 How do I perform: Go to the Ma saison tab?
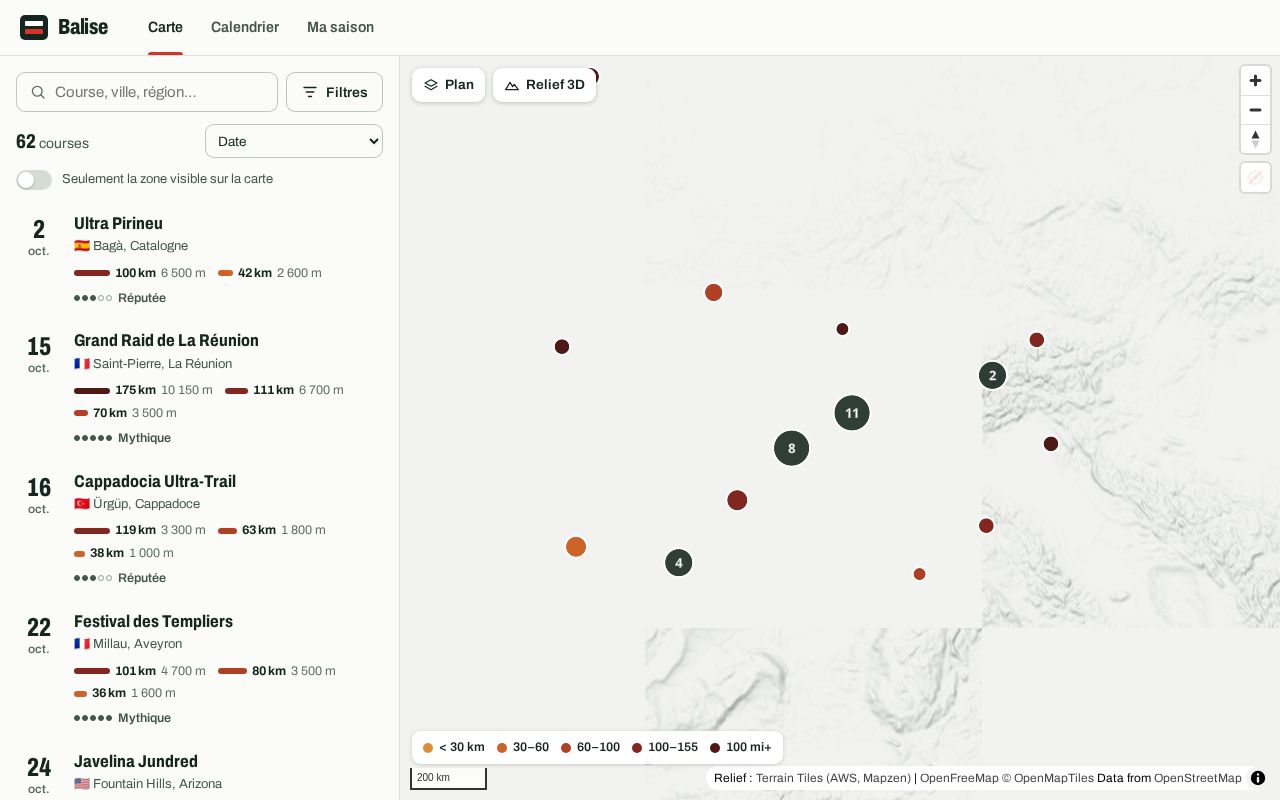point(340,27)
